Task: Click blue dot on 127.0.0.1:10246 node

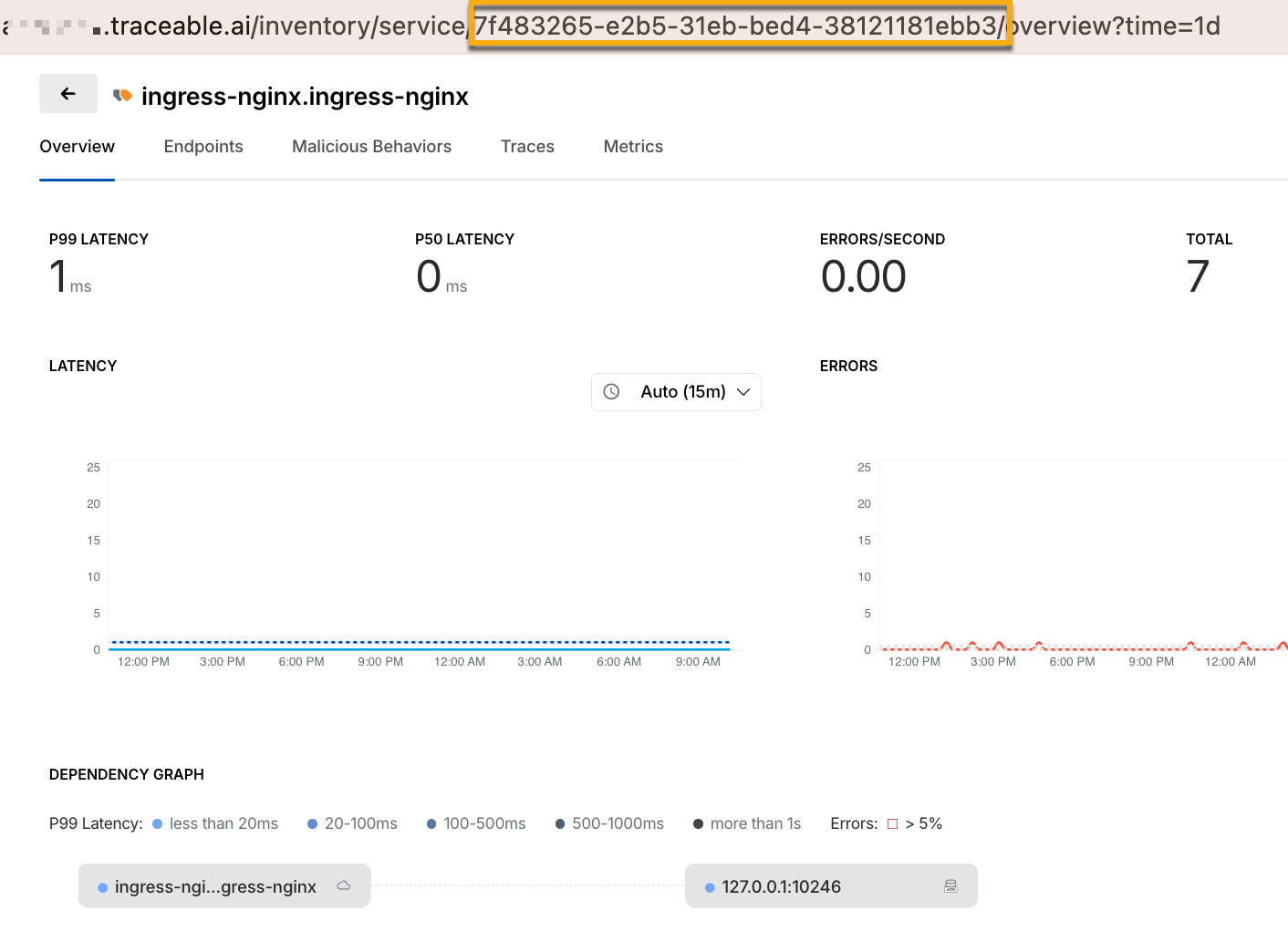Action: pos(710,887)
